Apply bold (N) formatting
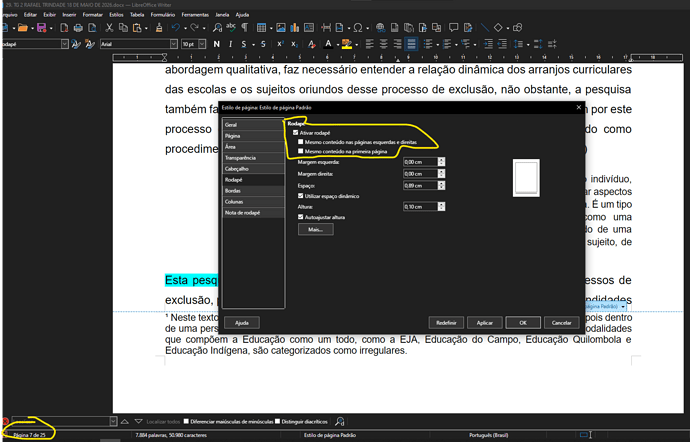 coord(217,44)
